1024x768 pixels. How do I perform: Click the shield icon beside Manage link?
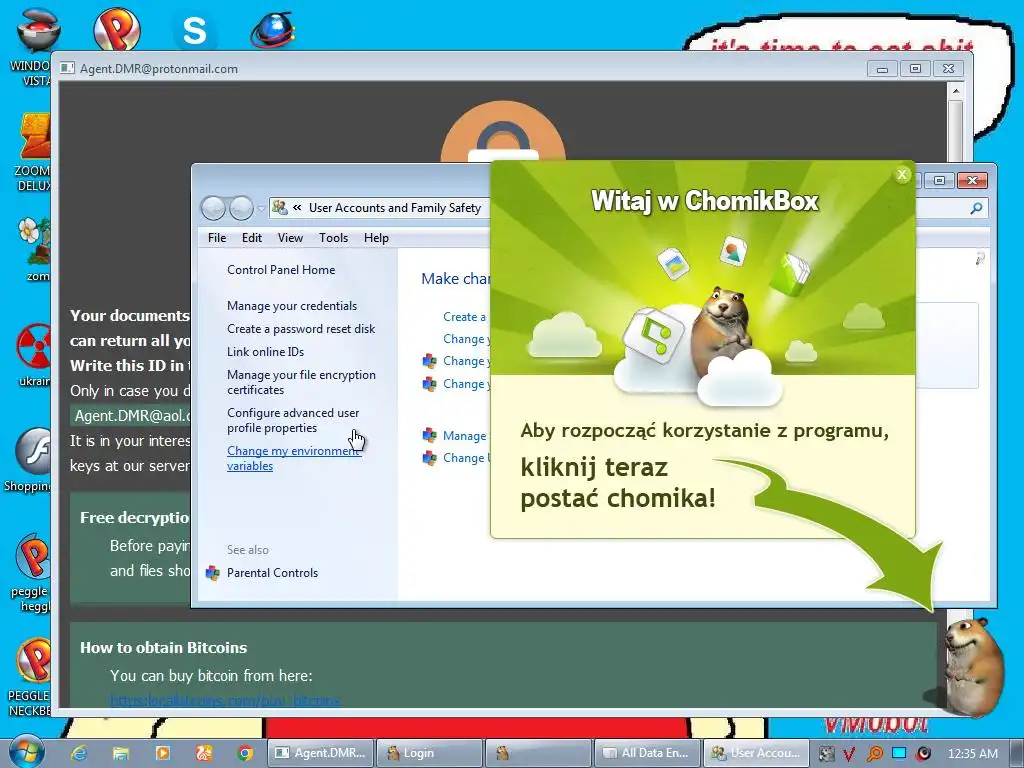pyautogui.click(x=429, y=436)
